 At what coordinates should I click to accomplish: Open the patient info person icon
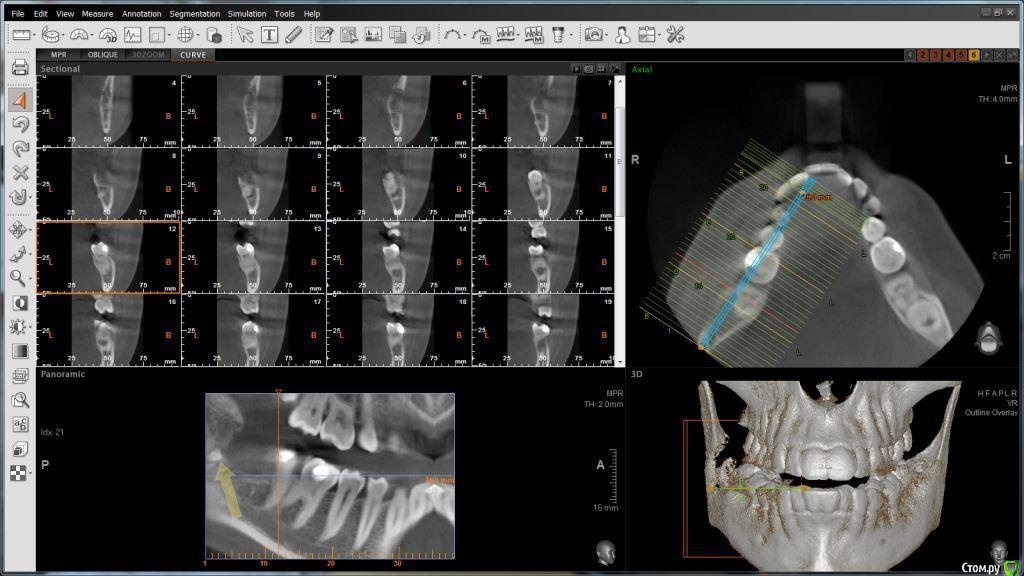tap(622, 35)
